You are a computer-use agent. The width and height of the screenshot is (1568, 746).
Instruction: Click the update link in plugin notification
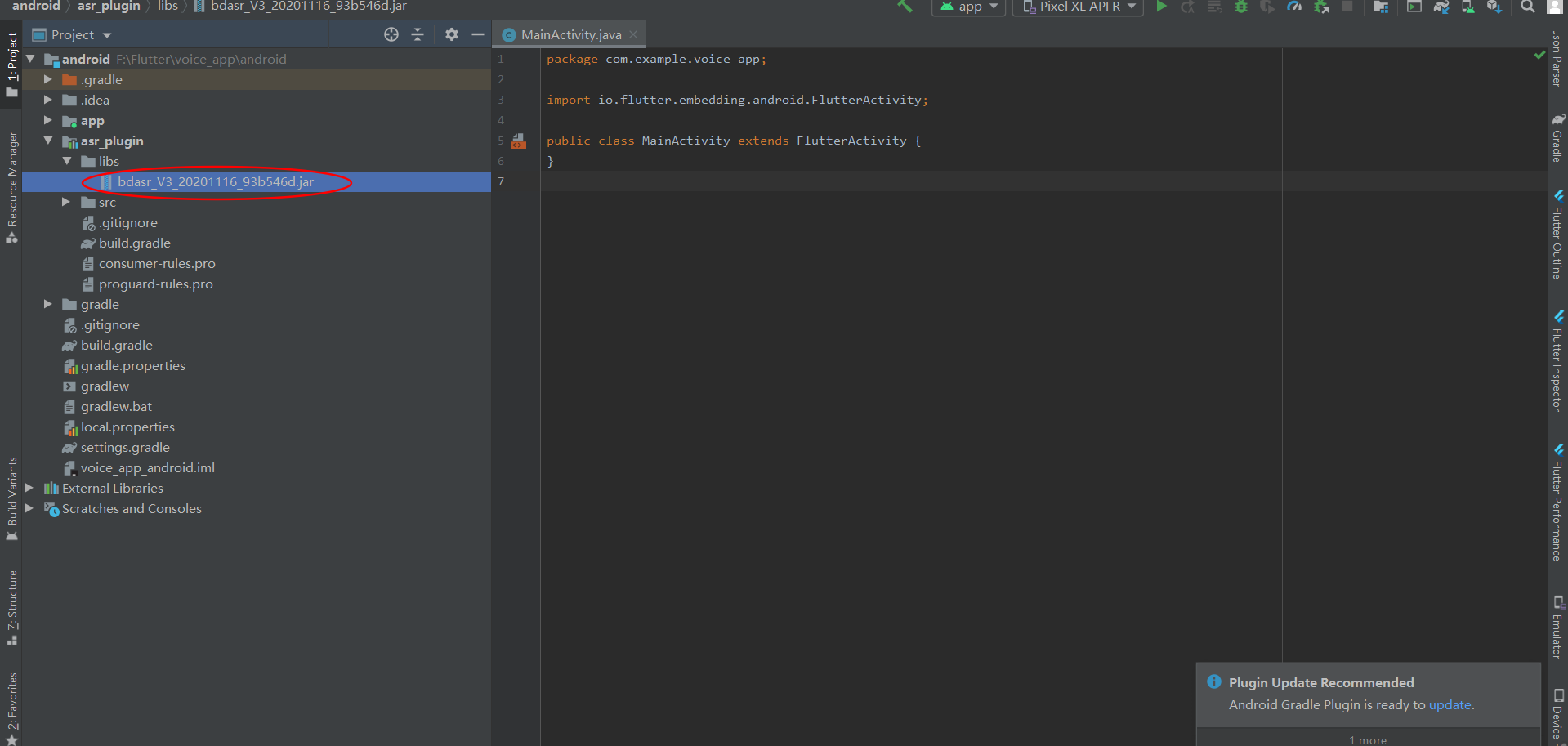click(1450, 704)
